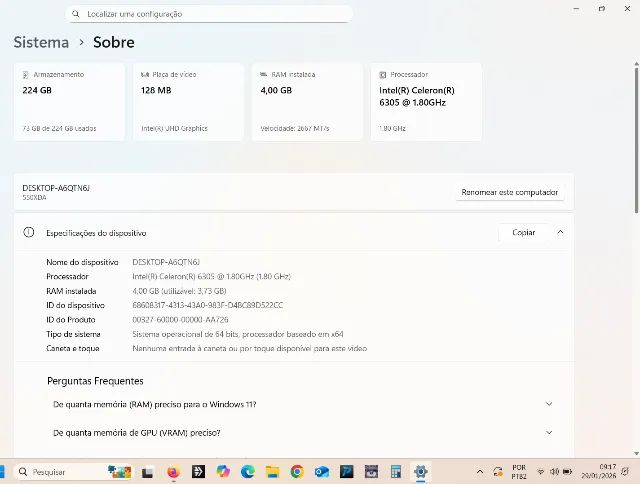This screenshot has width=640, height=484.
Task: Open the Calculator from the taskbar
Action: click(x=396, y=472)
